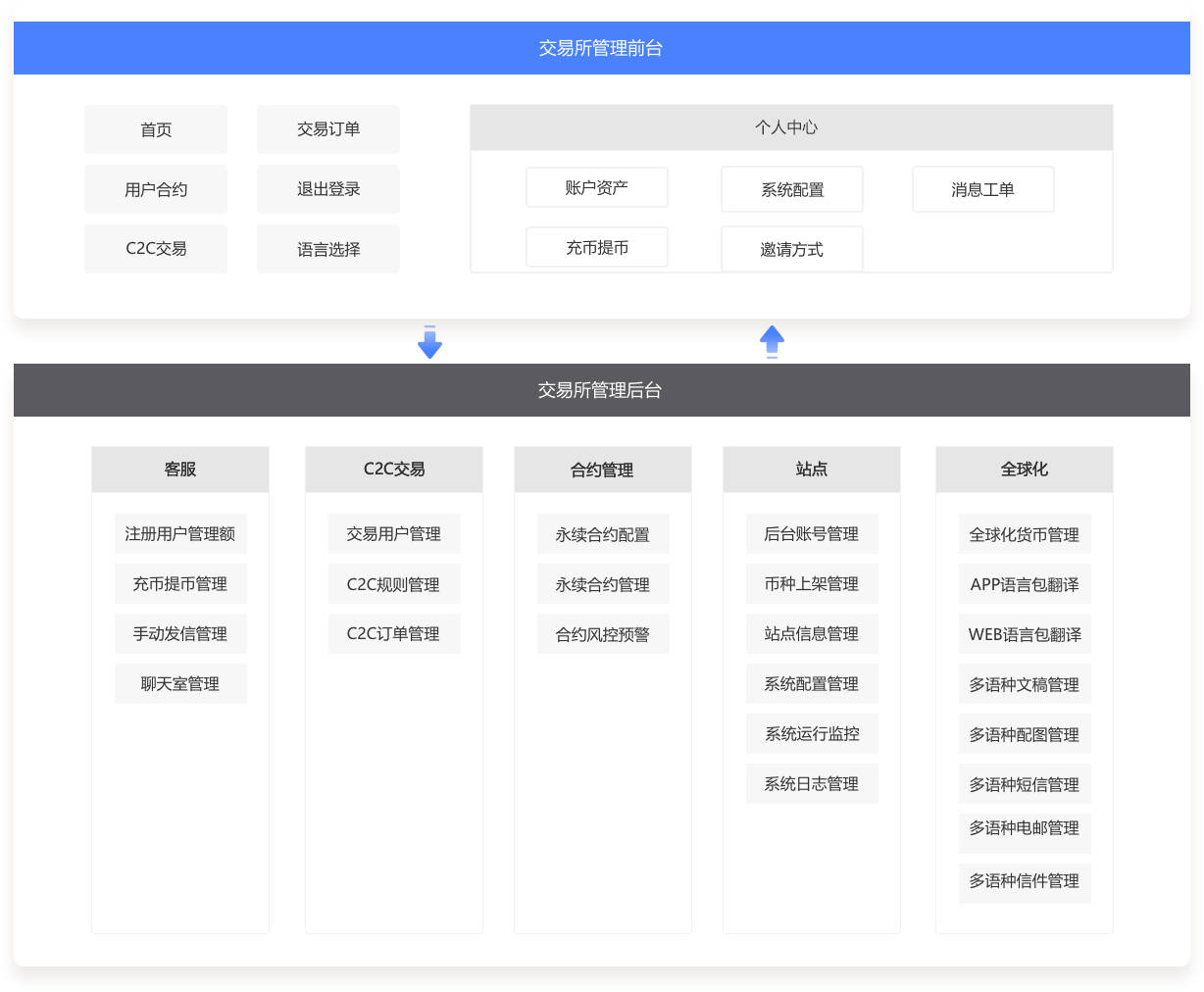Open 系统运行监控 under 站点

(812, 733)
